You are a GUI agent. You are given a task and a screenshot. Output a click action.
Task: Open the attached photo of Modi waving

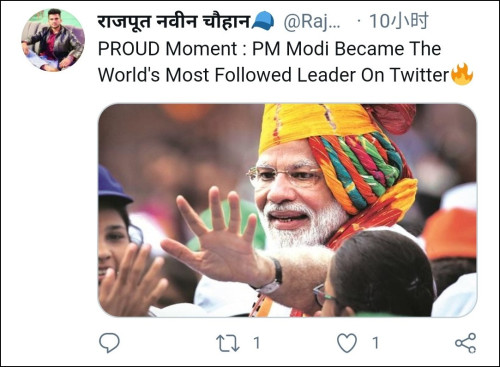tap(287, 210)
